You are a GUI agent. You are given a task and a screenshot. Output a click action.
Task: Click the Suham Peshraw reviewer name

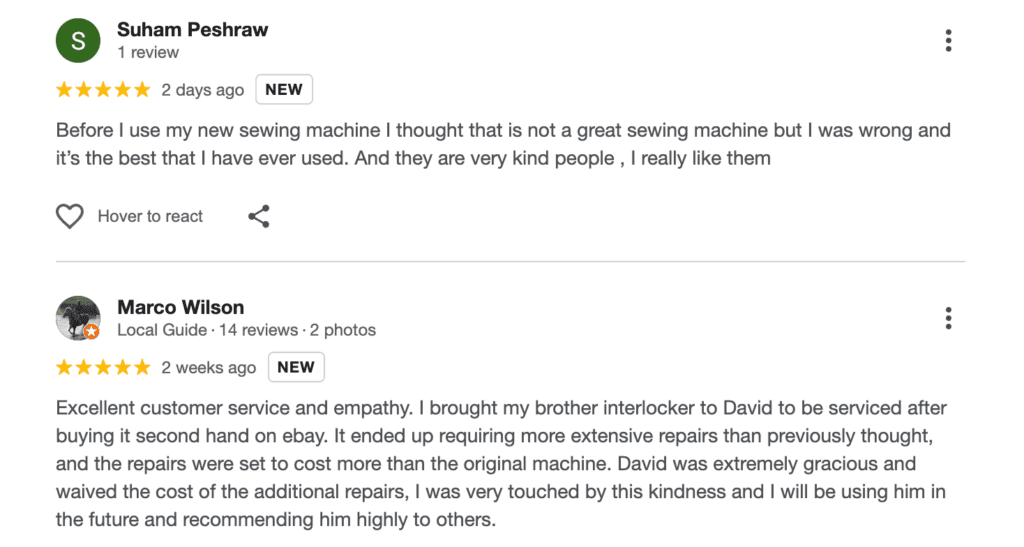point(192,29)
